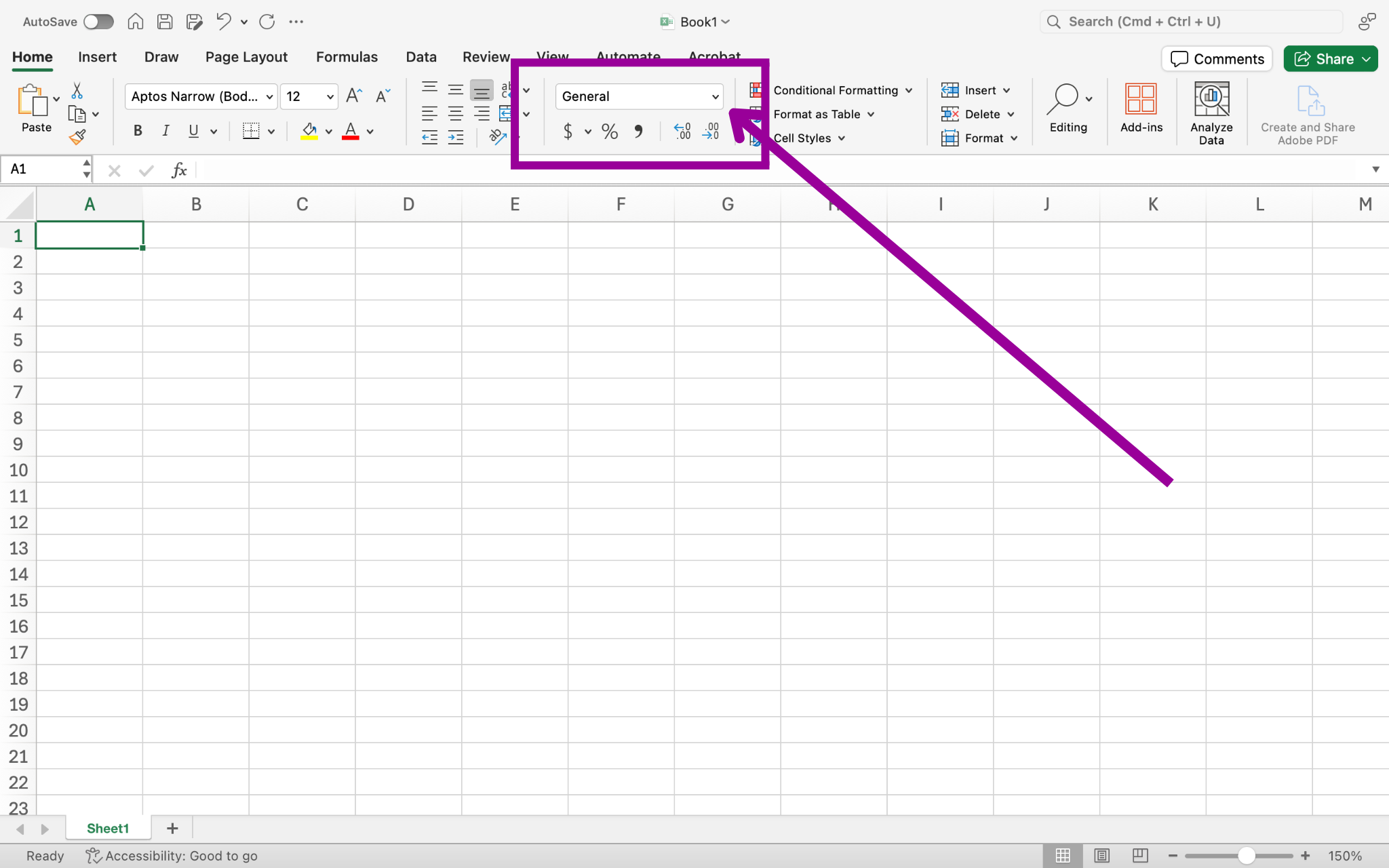Decrease font size with small A icon
Viewport: 1389px width, 868px height.
383,96
